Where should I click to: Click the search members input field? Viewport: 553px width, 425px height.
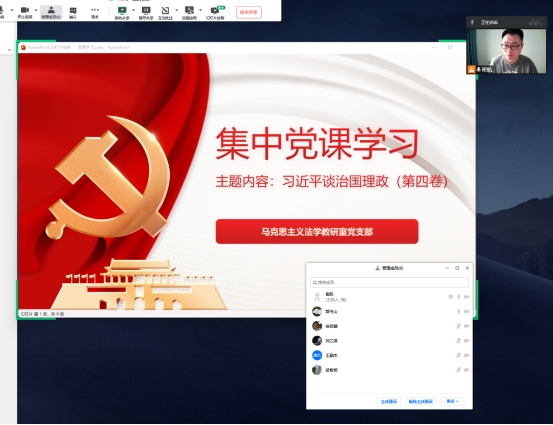click(x=389, y=282)
